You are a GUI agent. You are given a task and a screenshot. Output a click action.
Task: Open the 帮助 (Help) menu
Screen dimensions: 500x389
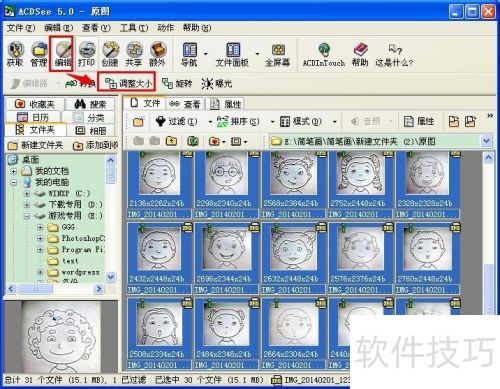point(197,28)
